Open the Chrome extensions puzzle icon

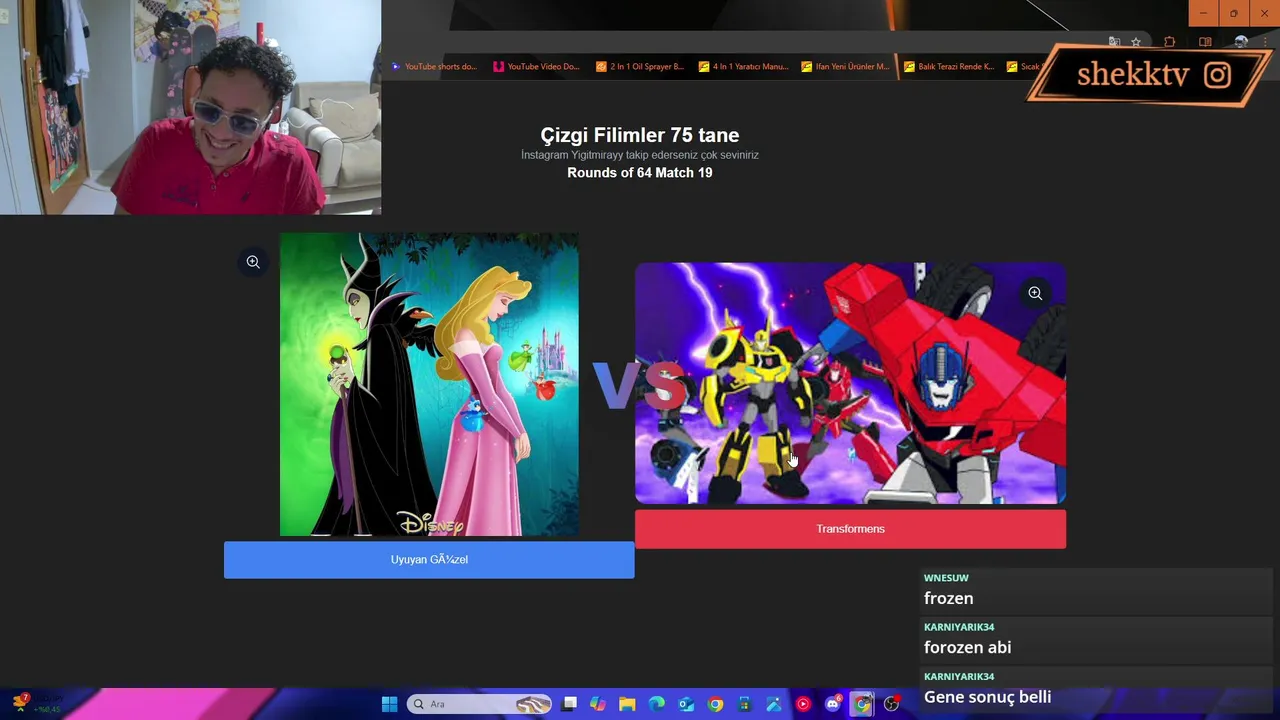[1169, 42]
